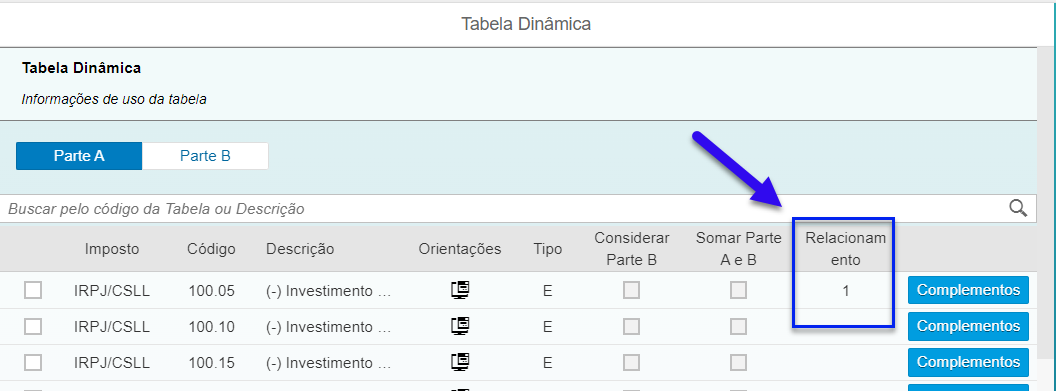Select row checkbox for code 100.10

[33, 326]
